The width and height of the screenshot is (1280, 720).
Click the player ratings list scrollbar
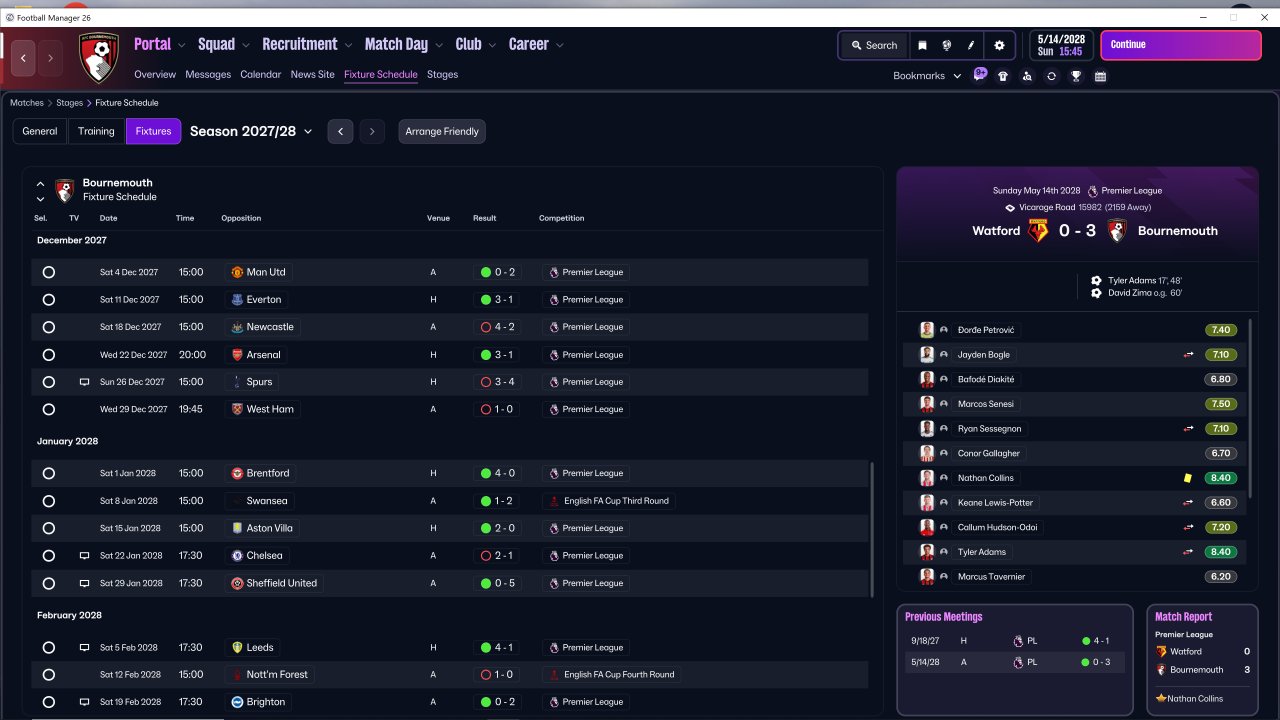point(1250,407)
